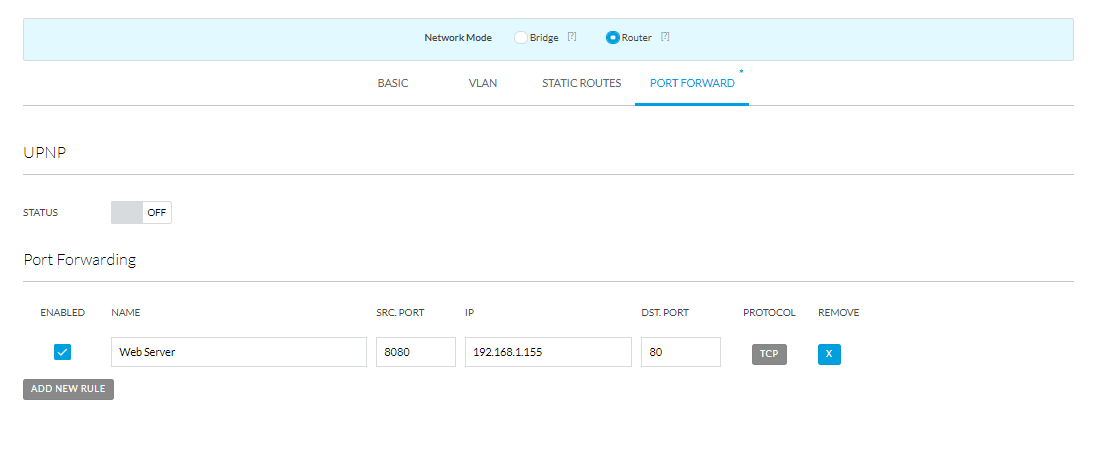This screenshot has height=466, width=1094.
Task: Click the Port Forwarding section heading
Action: click(x=80, y=260)
